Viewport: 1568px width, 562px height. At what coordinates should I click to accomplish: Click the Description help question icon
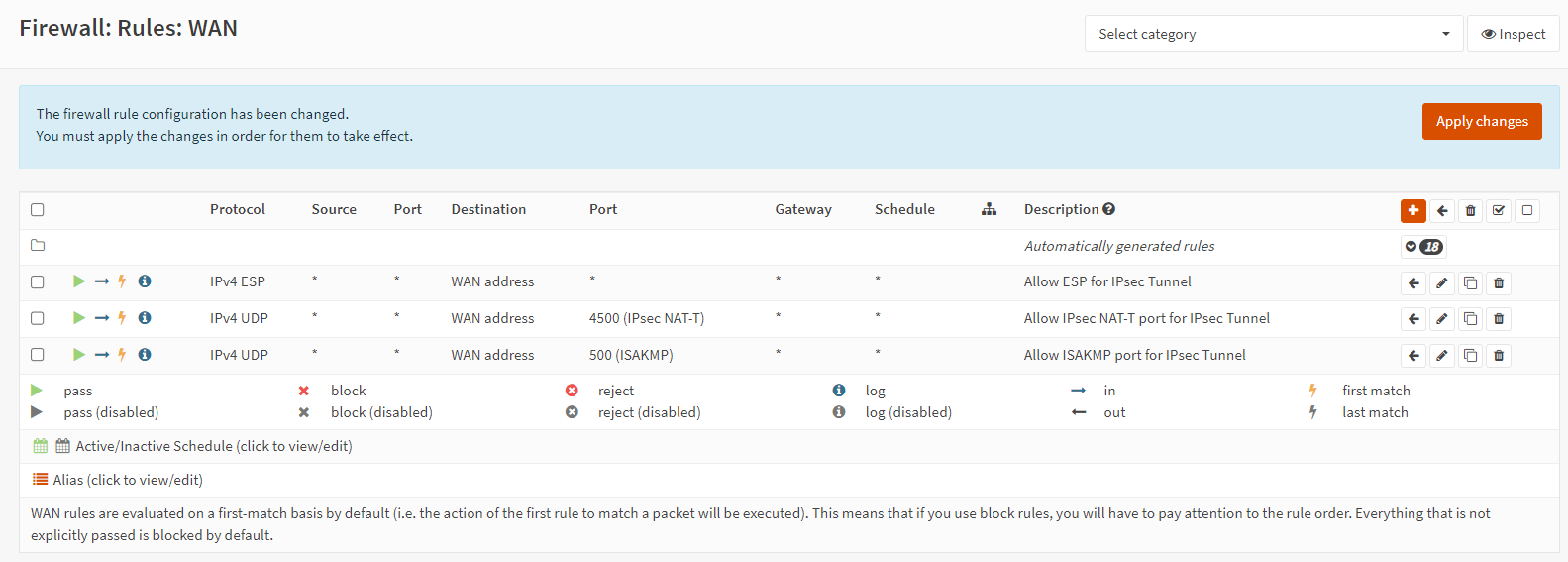tap(1108, 209)
